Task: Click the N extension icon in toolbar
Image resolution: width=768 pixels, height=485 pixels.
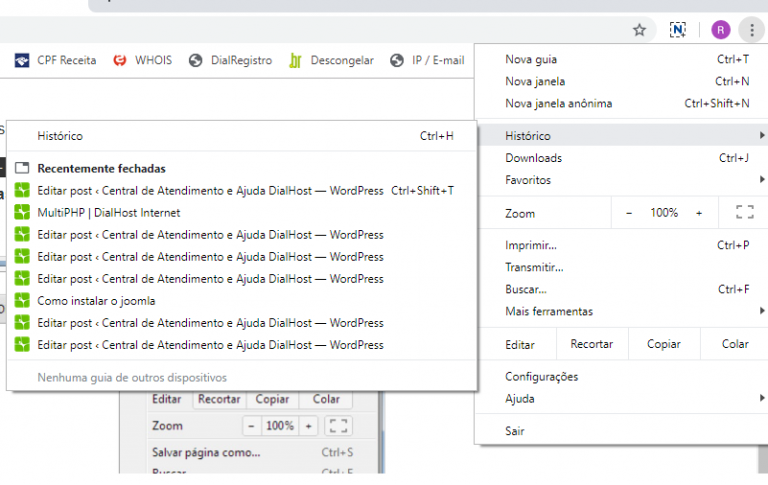Action: click(678, 30)
